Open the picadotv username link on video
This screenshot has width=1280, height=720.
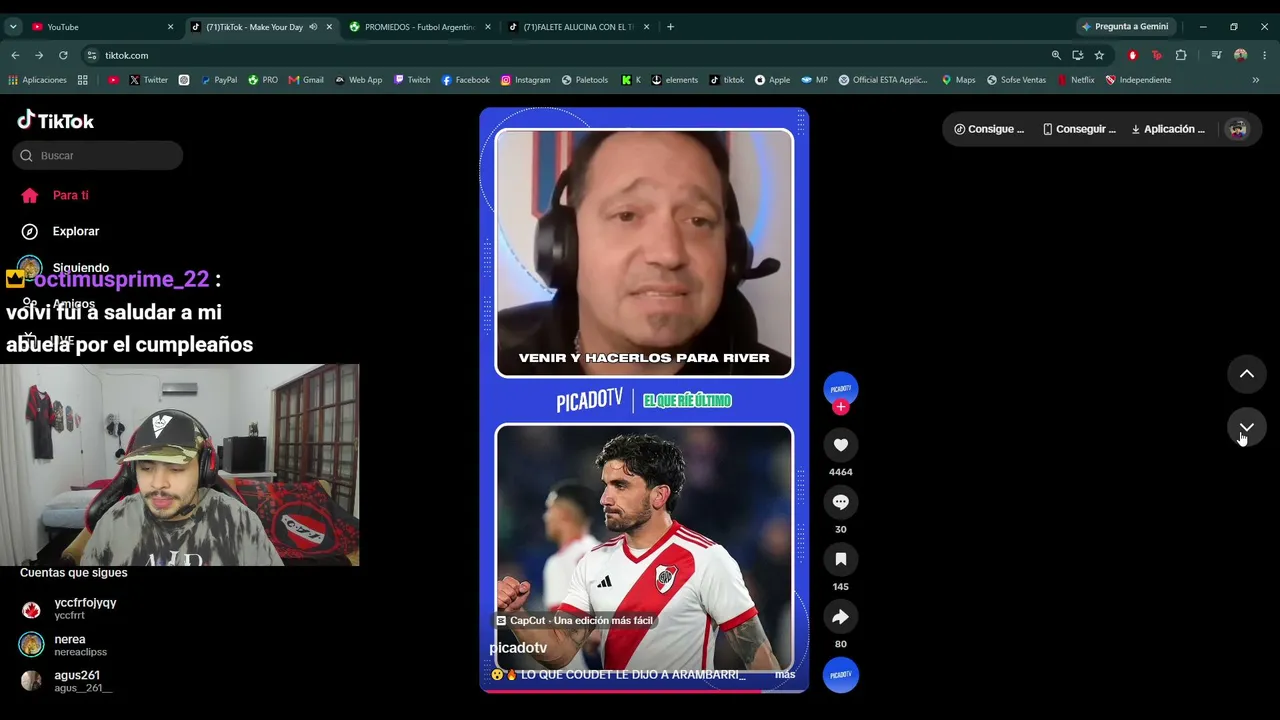[518, 648]
